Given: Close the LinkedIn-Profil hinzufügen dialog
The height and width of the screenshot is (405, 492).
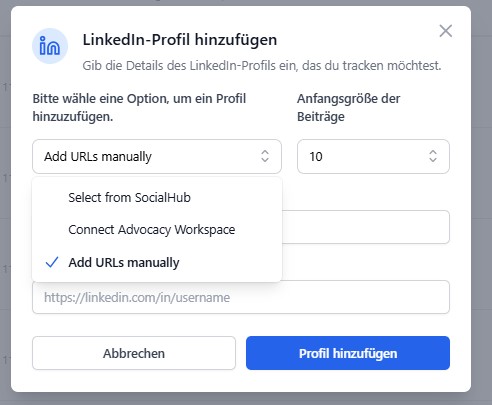Looking at the screenshot, I should [446, 31].
